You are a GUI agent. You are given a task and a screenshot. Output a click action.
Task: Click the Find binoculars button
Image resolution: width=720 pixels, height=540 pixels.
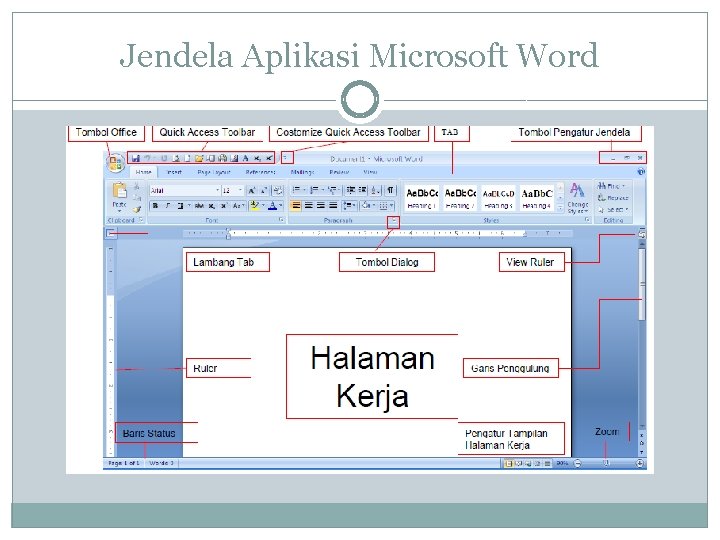(x=611, y=186)
